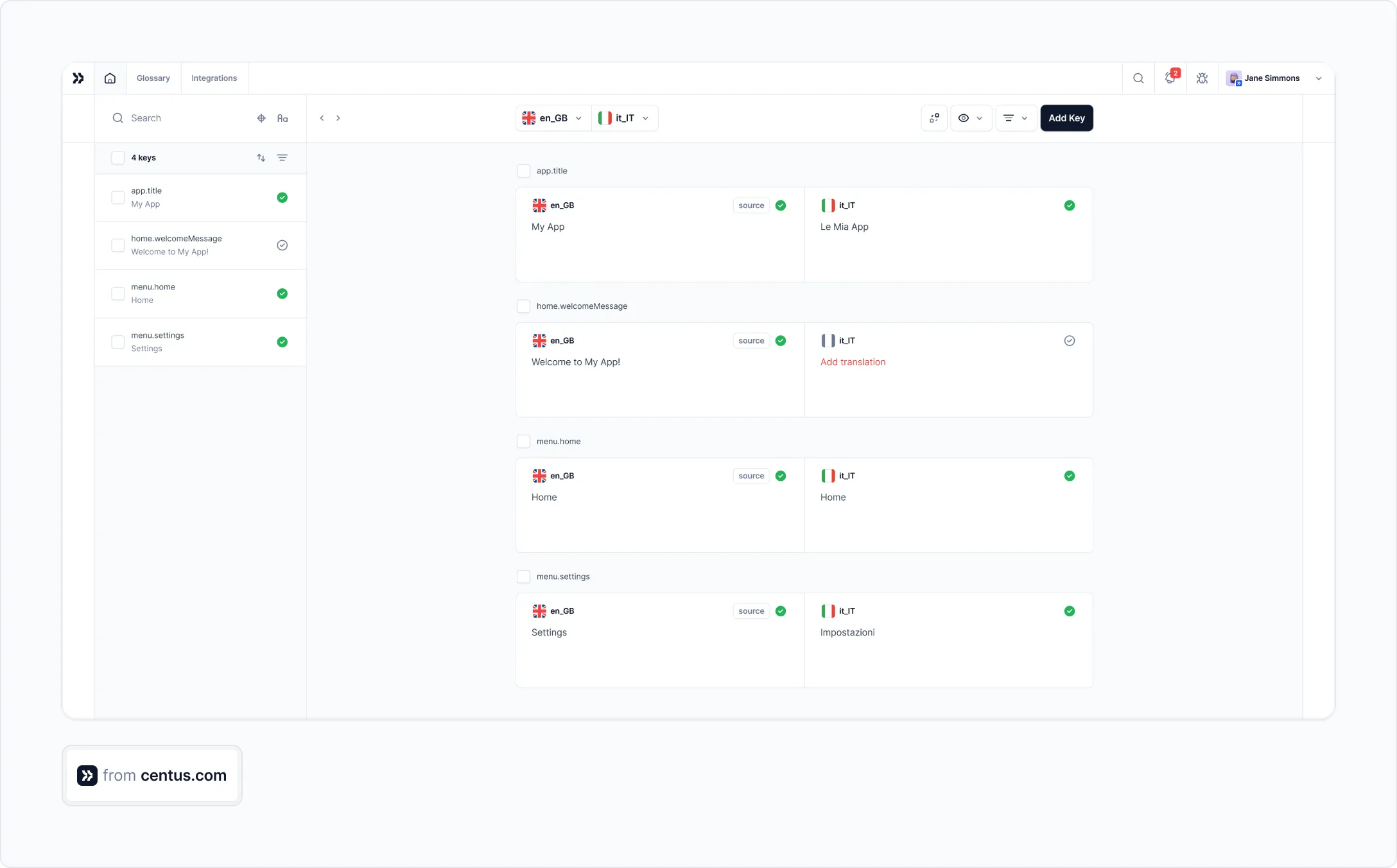Click the Home icon in the navigation bar
The width and height of the screenshot is (1397, 868).
pos(110,78)
